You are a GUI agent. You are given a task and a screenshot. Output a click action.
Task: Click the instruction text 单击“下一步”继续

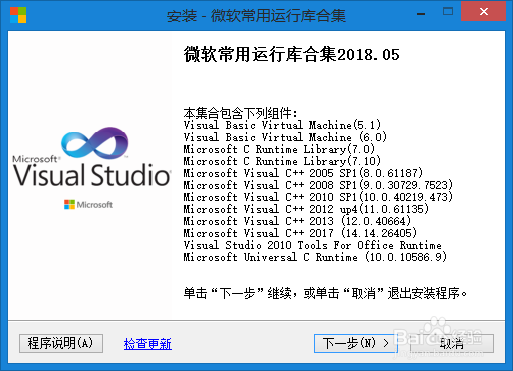click(237, 293)
